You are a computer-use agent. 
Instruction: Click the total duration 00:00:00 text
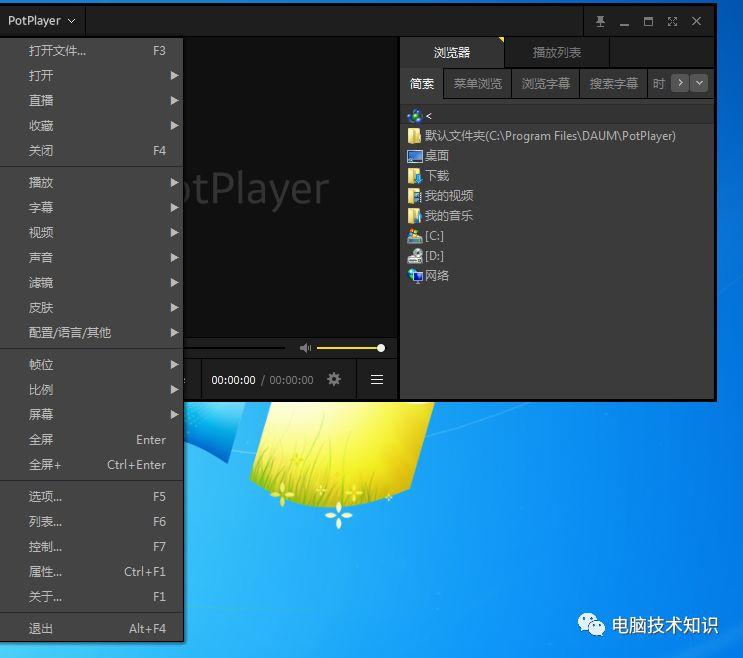(x=291, y=380)
